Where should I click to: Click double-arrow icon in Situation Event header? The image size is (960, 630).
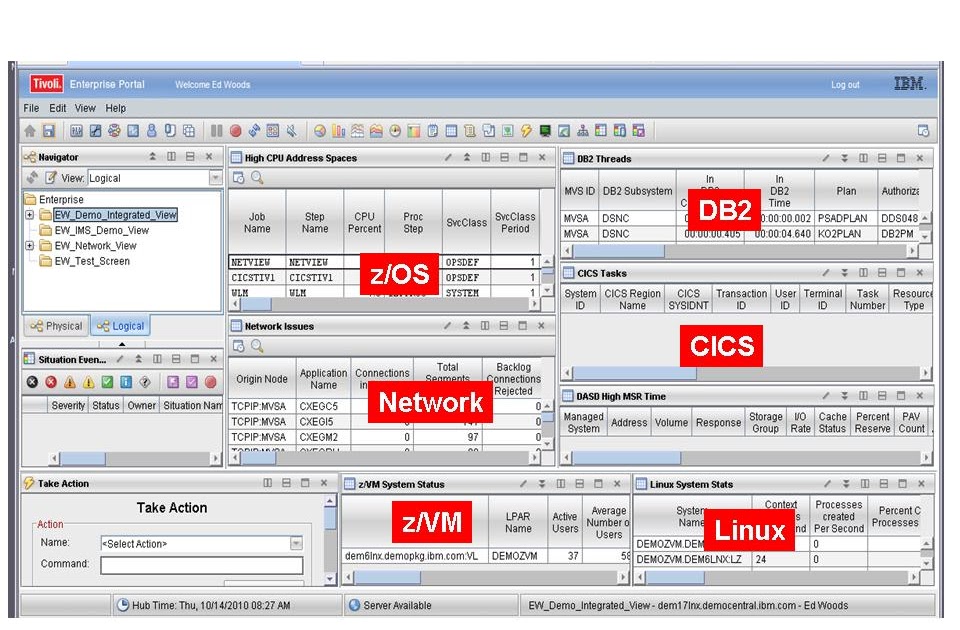(x=138, y=359)
